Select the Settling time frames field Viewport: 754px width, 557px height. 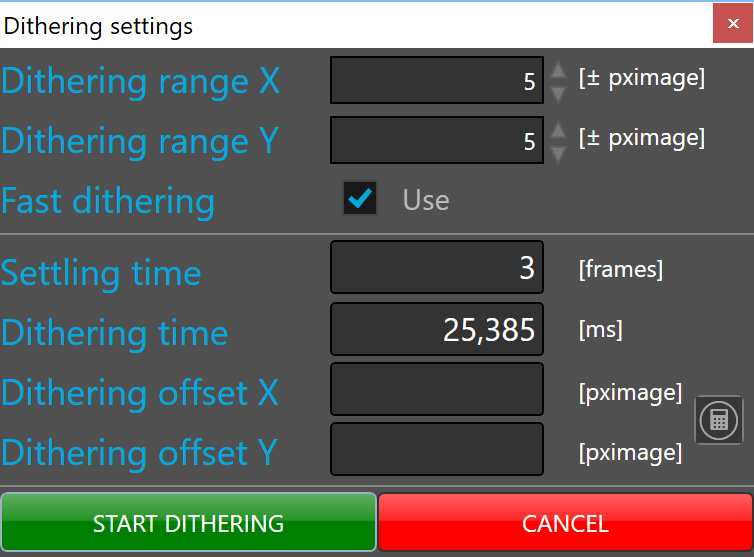437,268
